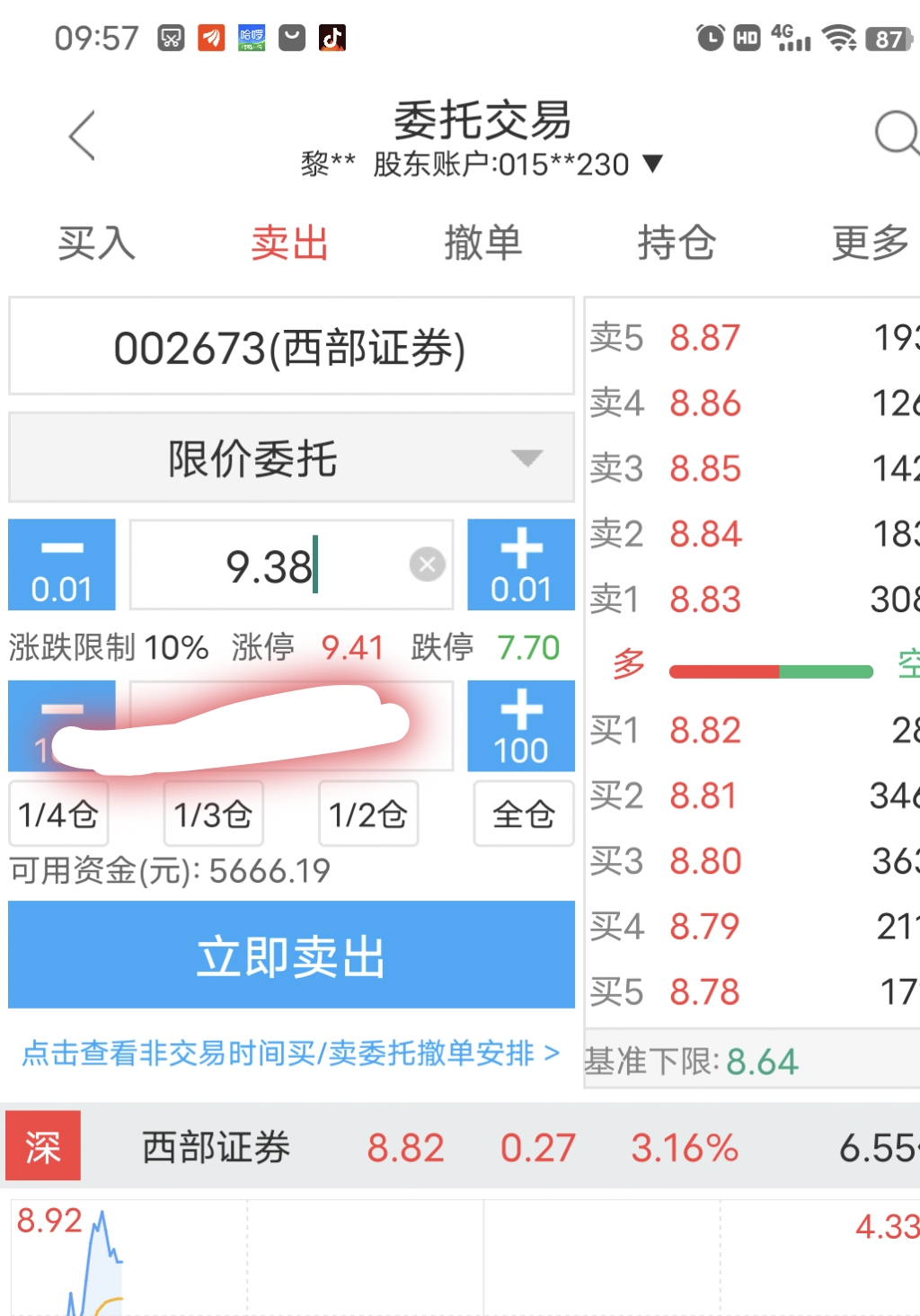Viewport: 920px width, 1316px height.
Task: Select the 卖出 tab
Action: pos(289,243)
